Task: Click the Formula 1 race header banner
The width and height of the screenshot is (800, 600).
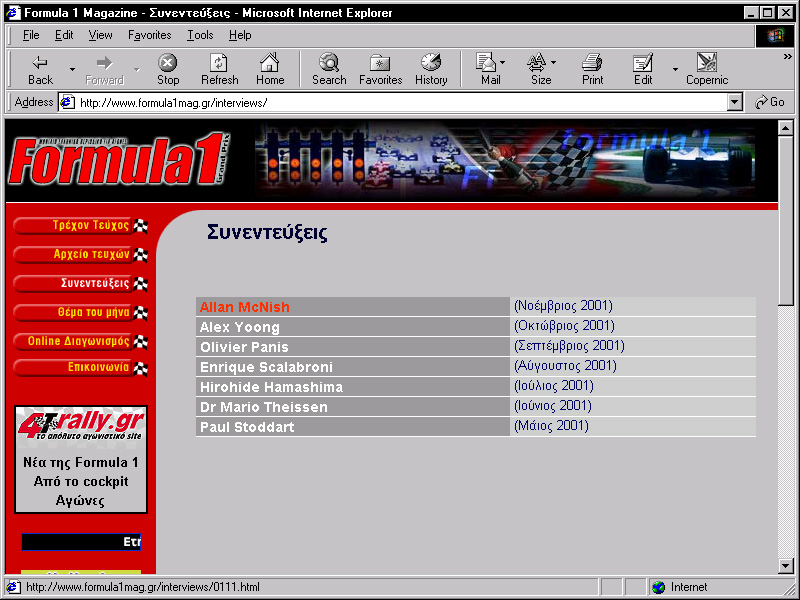Action: tap(504, 159)
